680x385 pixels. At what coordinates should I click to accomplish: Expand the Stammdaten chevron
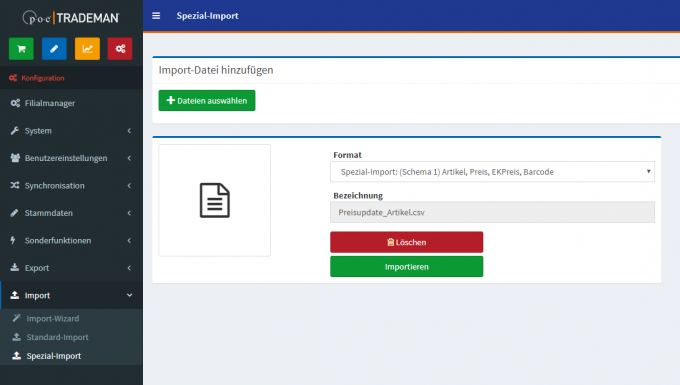click(x=129, y=213)
